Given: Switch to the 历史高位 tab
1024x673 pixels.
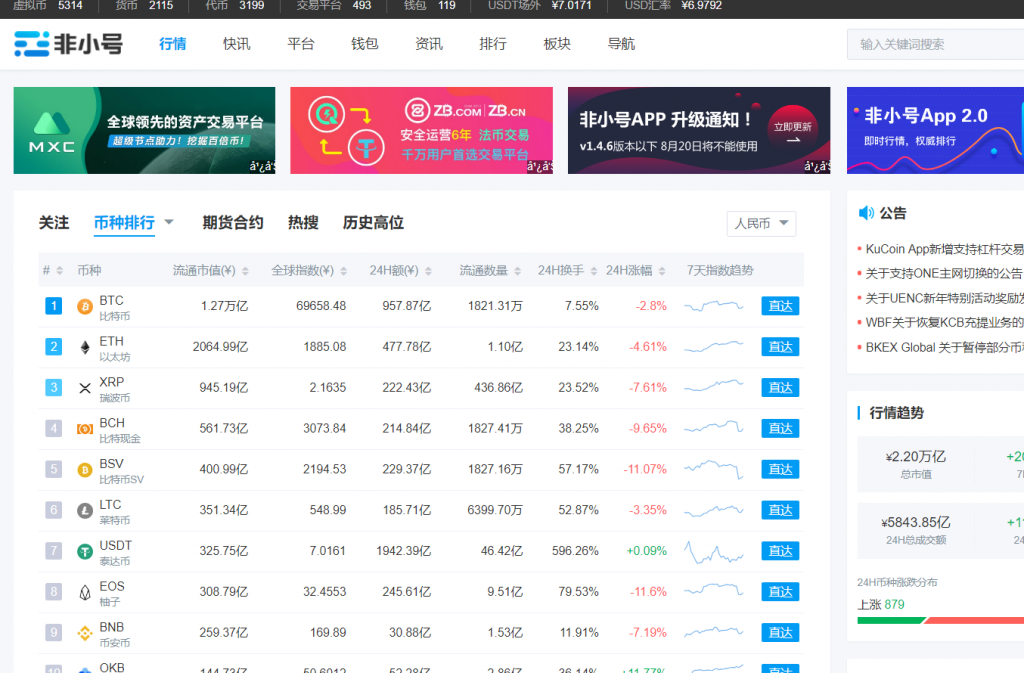Looking at the screenshot, I should tap(373, 223).
